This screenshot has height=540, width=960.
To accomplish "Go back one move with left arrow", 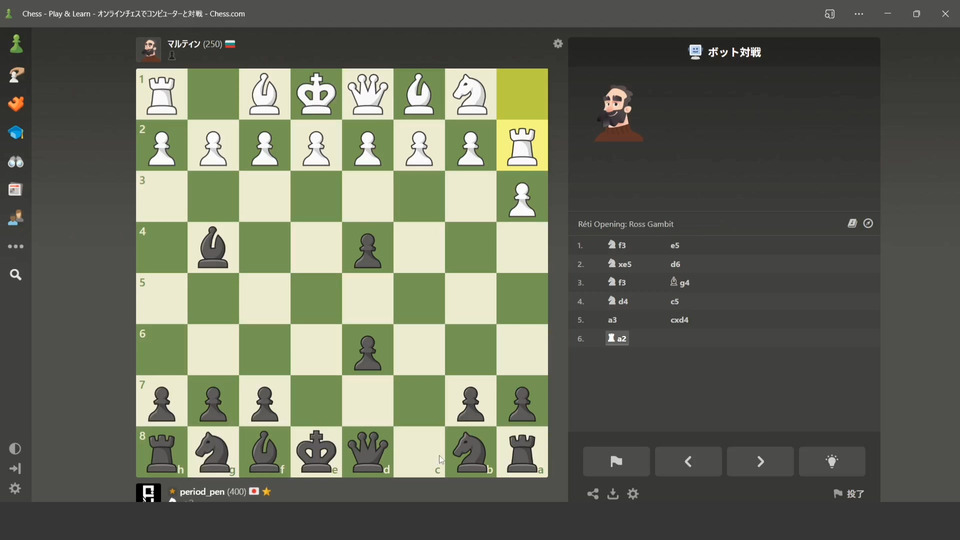I will pyautogui.click(x=688, y=462).
